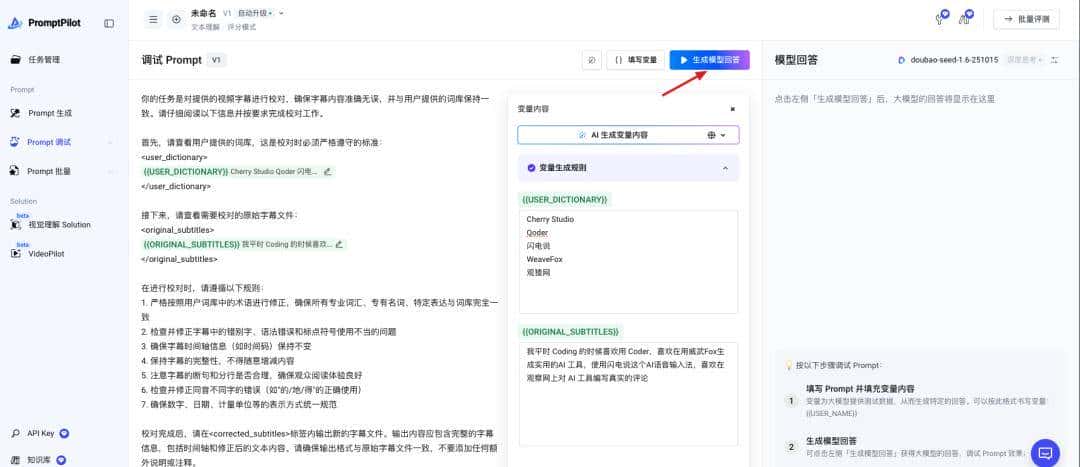The height and width of the screenshot is (467, 1080).
Task: Click the 未命名 task title
Action: click(204, 13)
